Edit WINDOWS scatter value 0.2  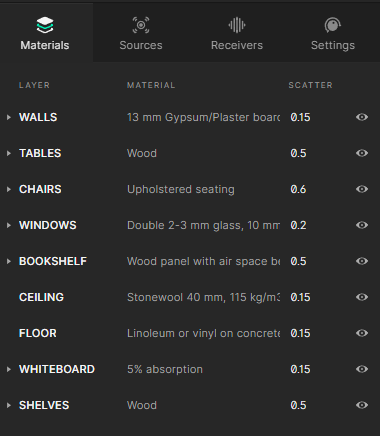pyautogui.click(x=298, y=225)
